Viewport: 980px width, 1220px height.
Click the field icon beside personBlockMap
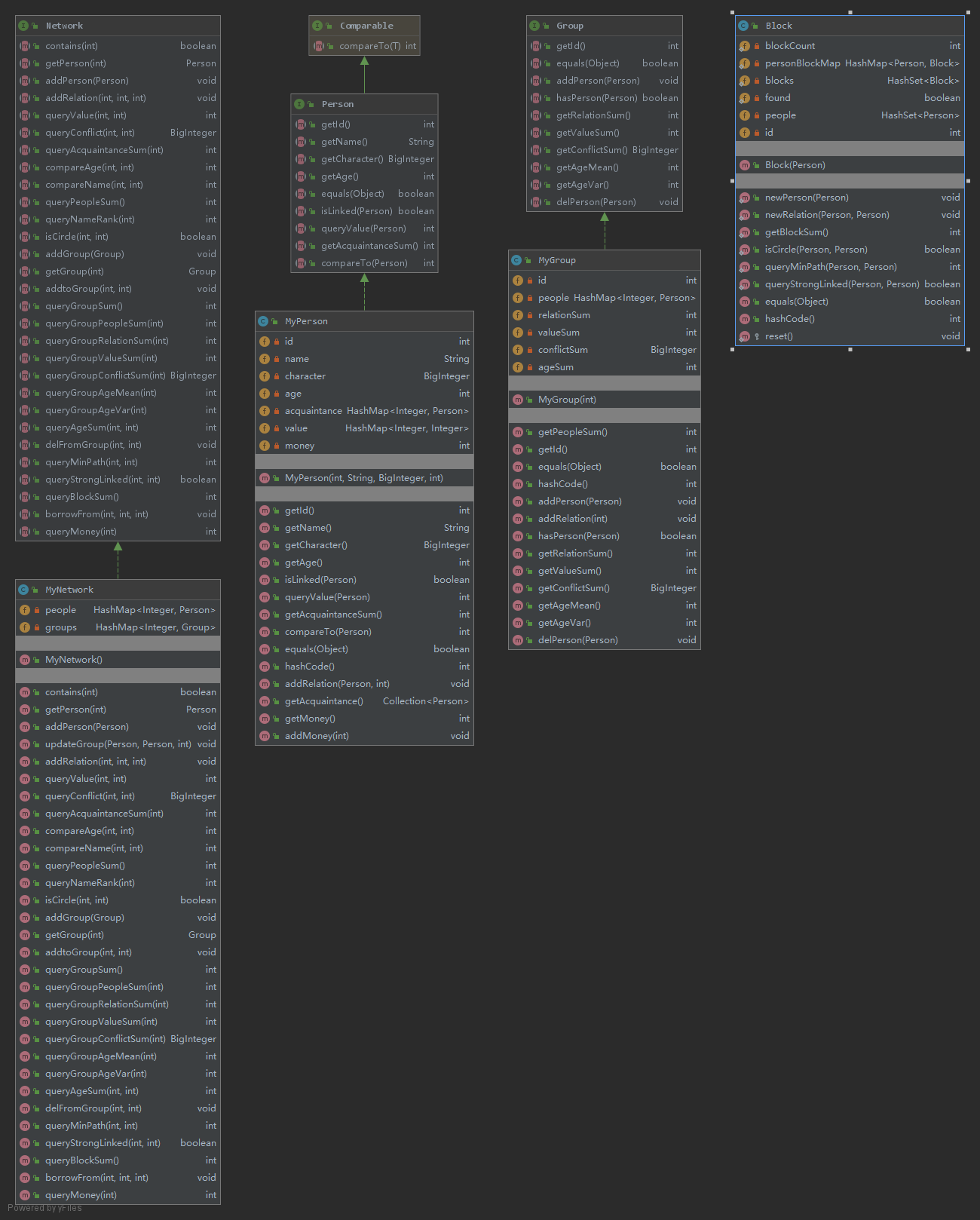coord(745,63)
